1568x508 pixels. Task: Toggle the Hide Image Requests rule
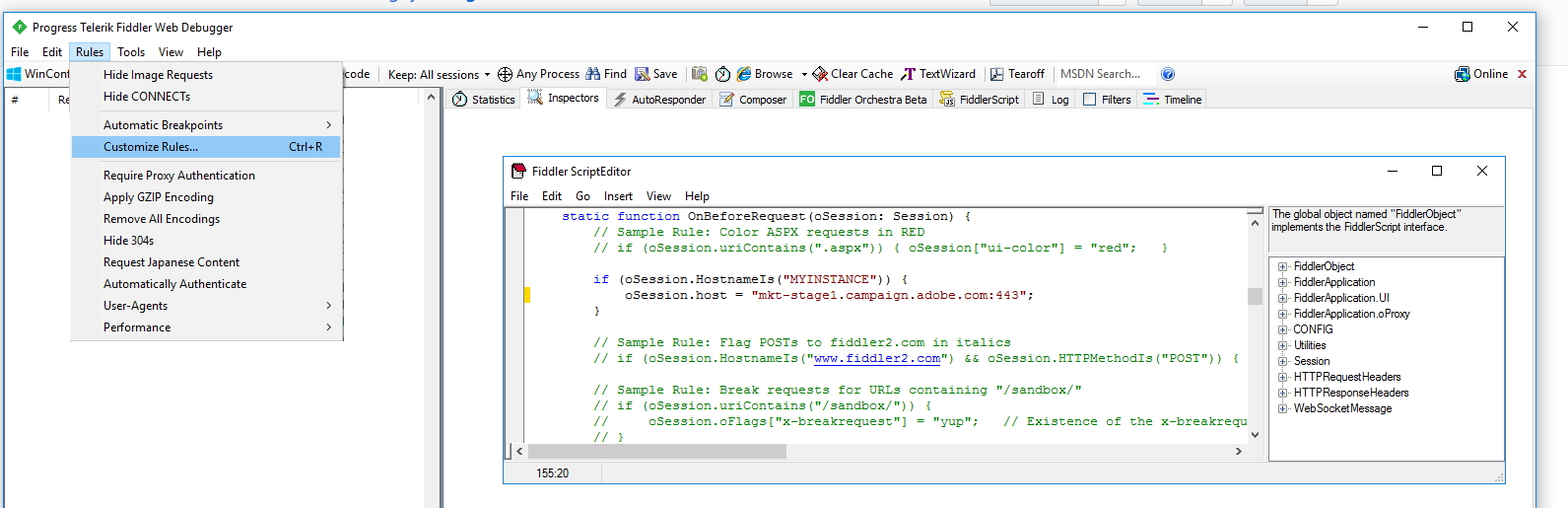click(158, 75)
